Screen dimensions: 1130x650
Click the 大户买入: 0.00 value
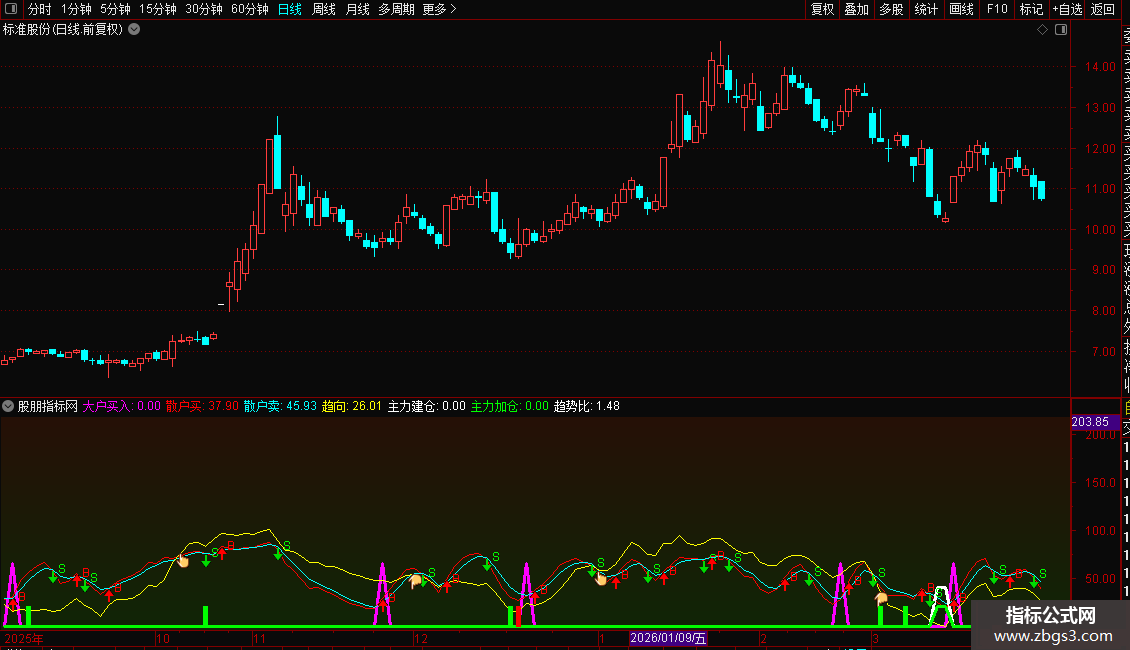coord(121,406)
